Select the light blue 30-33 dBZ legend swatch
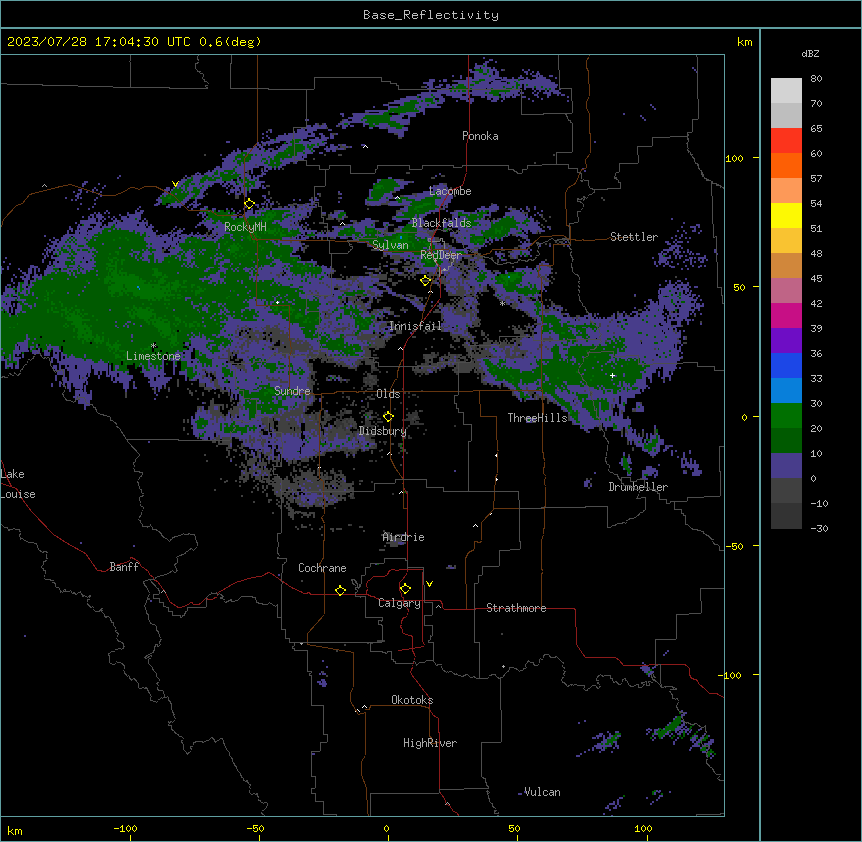 pos(786,391)
